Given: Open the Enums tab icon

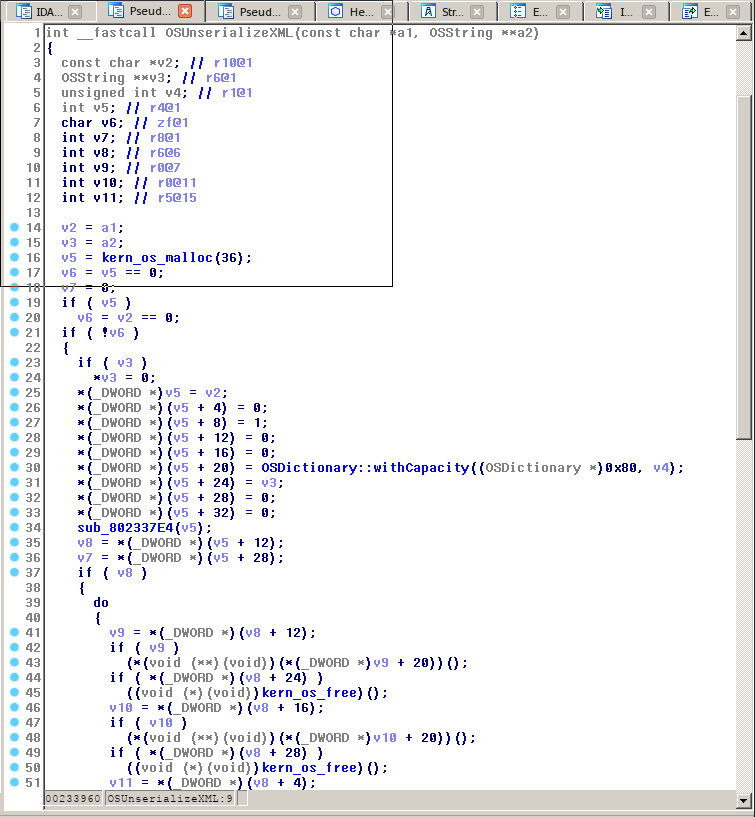Looking at the screenshot, I should [x=518, y=11].
